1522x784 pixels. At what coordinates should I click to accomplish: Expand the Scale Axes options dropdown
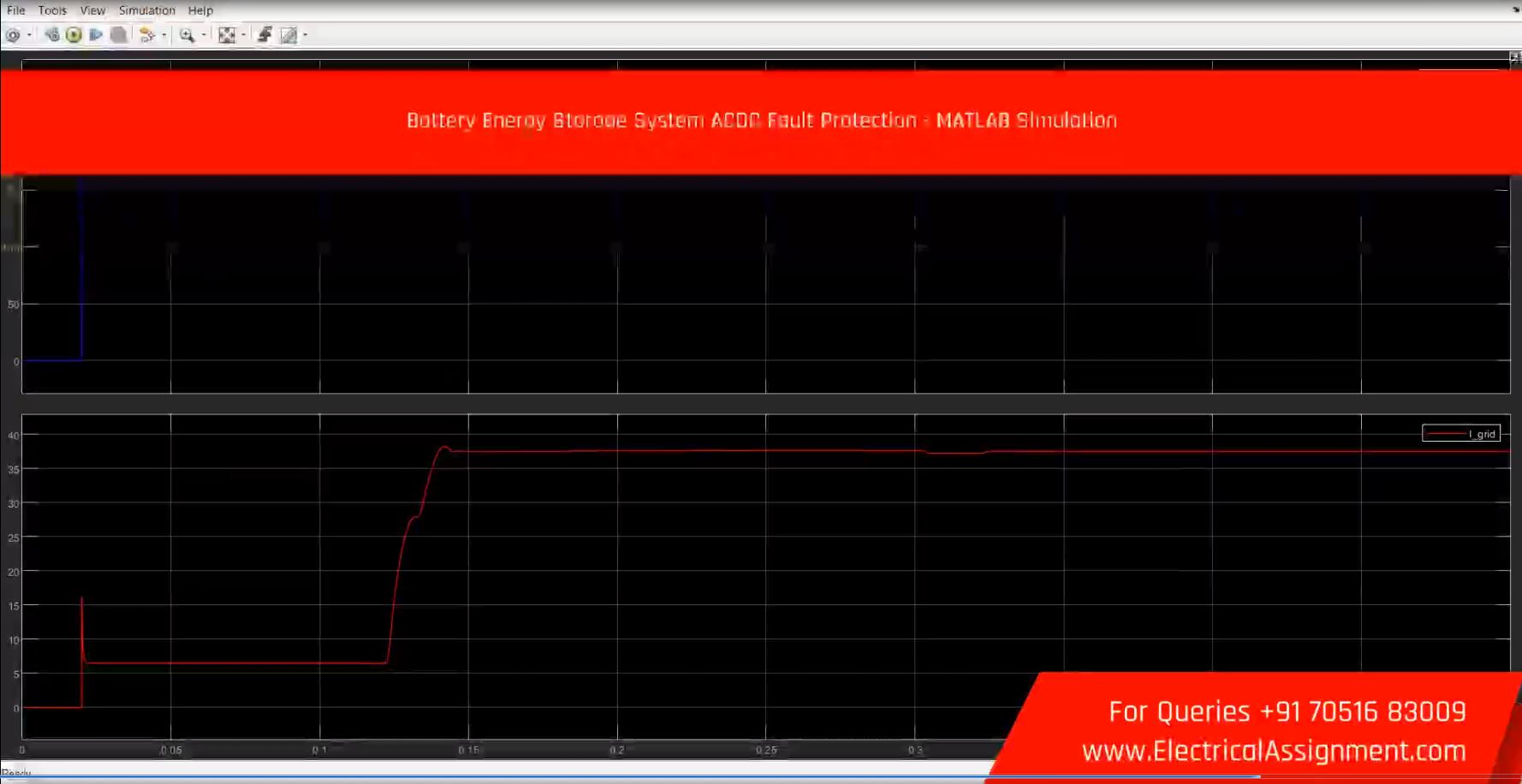click(244, 35)
